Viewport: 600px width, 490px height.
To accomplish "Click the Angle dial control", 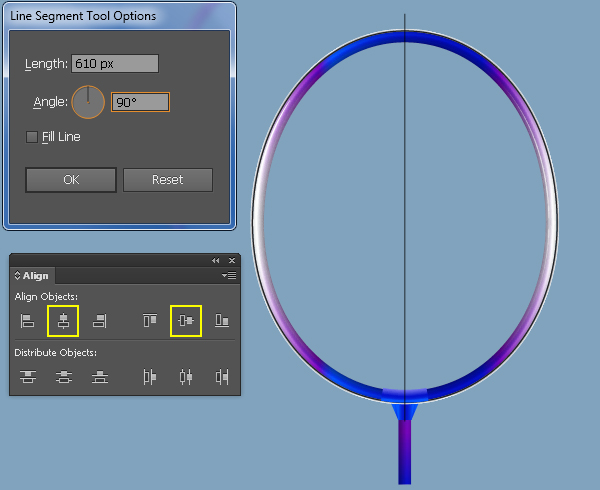I will tap(88, 102).
